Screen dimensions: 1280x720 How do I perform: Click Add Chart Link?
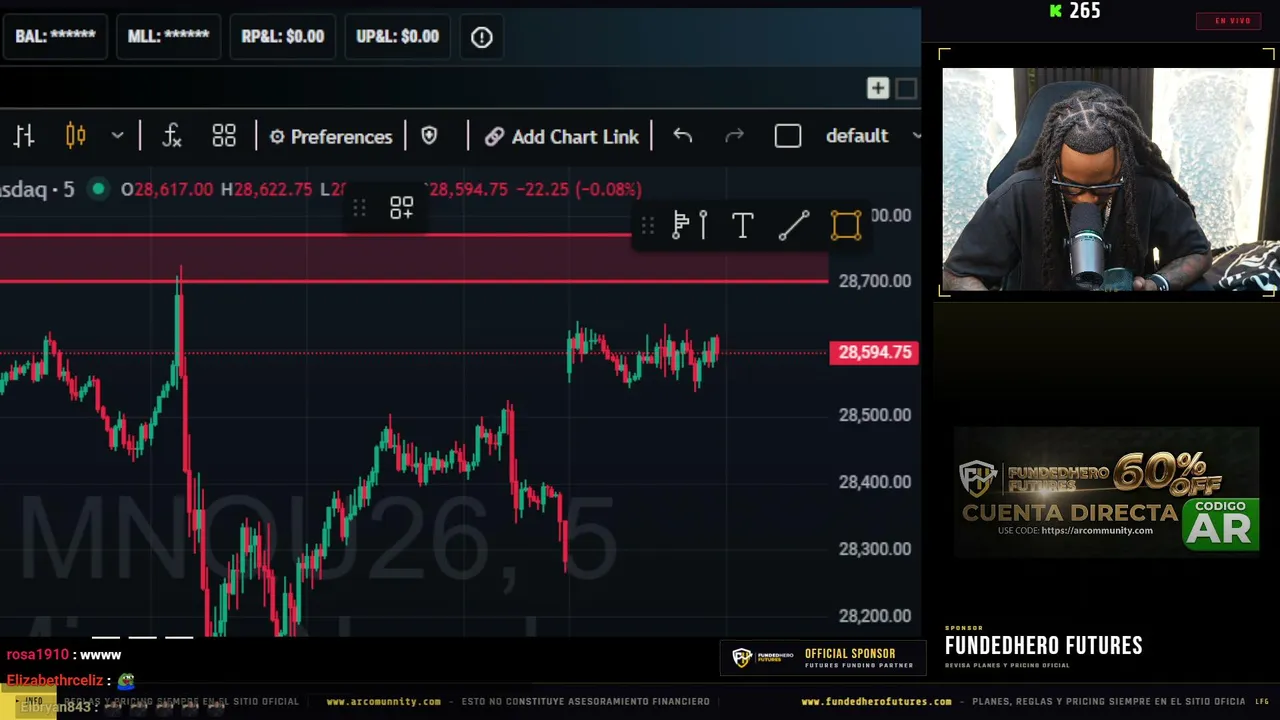tap(562, 136)
